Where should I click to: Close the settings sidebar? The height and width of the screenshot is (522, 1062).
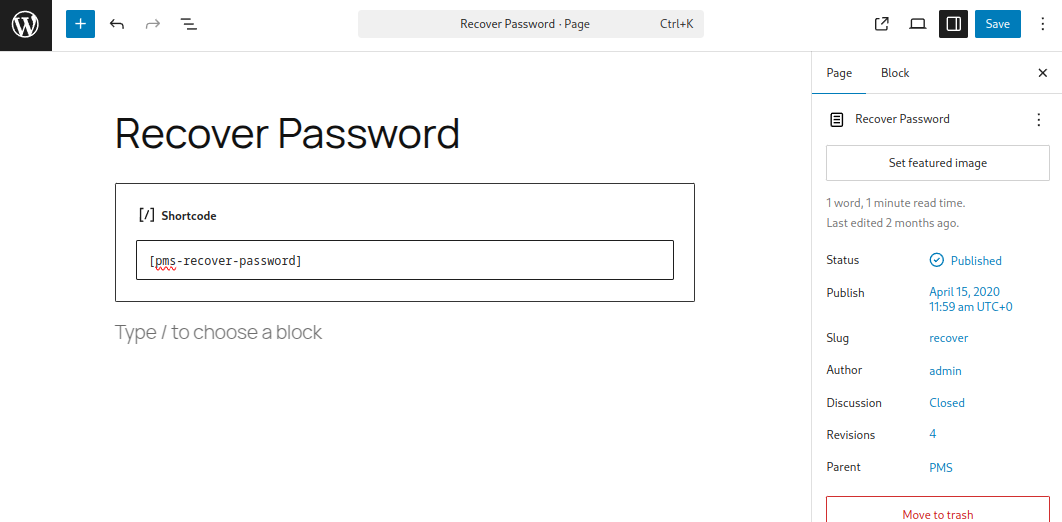click(x=1042, y=73)
